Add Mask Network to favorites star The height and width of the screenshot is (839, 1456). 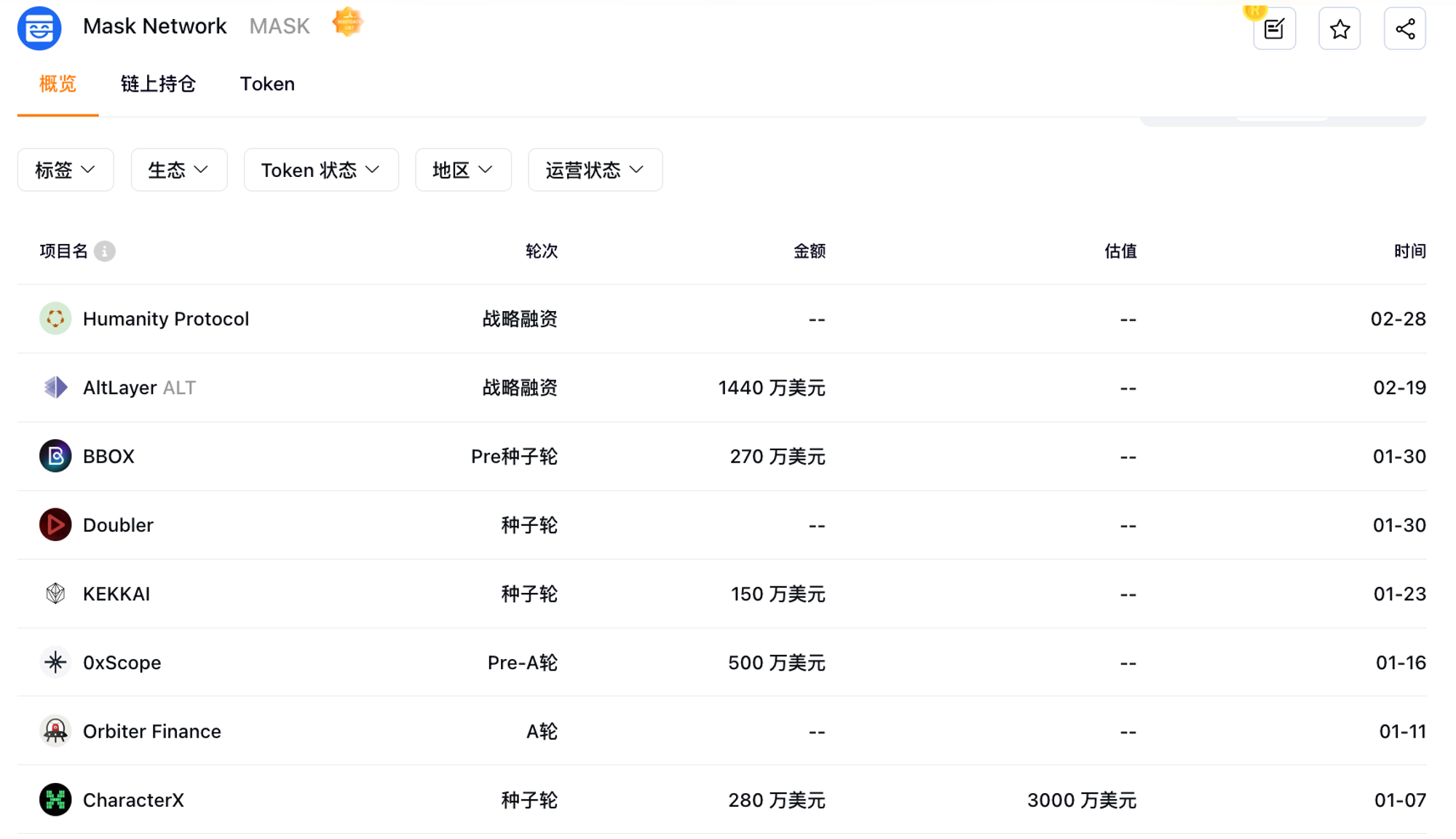coord(1340,29)
